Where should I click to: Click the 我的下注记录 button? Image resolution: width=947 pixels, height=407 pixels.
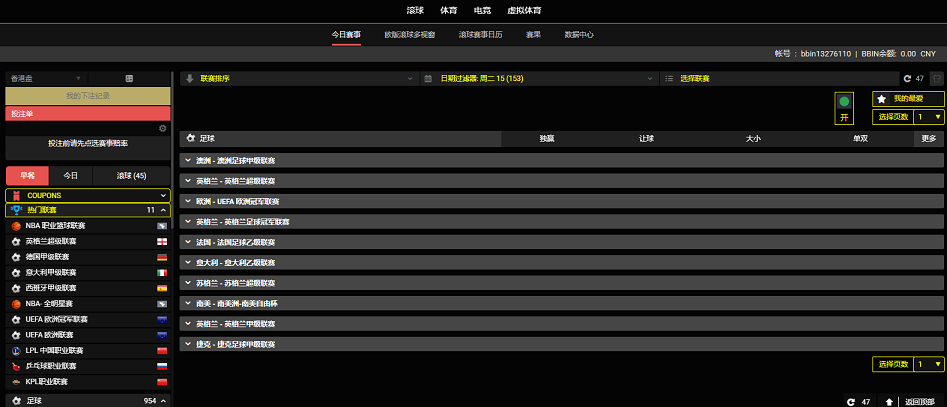coord(88,95)
